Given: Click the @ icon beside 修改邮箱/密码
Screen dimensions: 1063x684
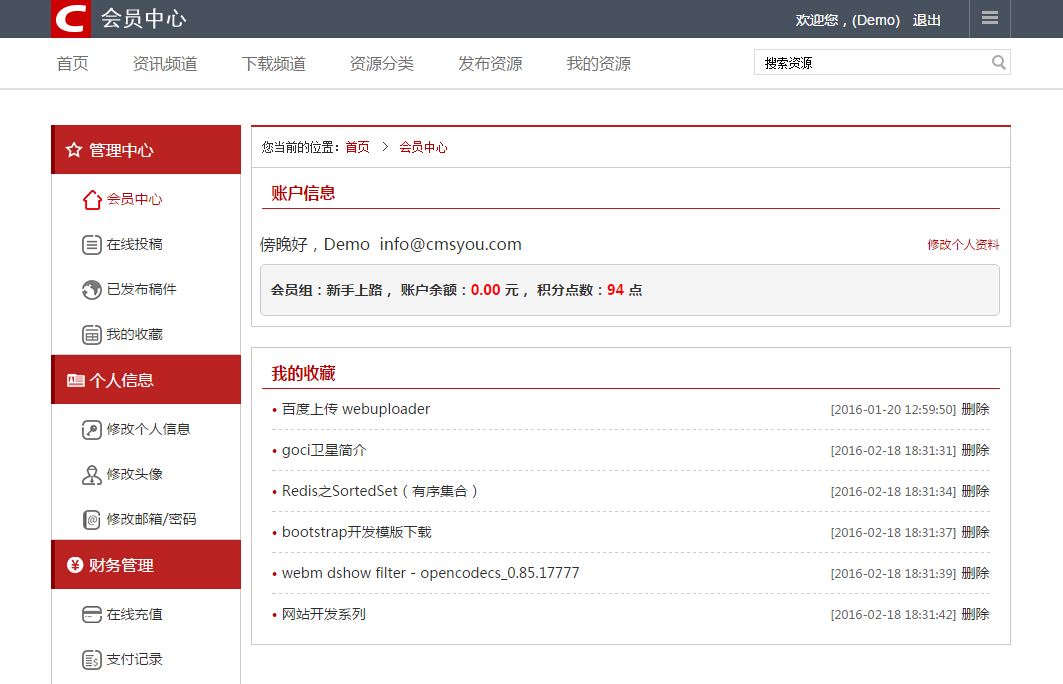Looking at the screenshot, I should pyautogui.click(x=92, y=520).
